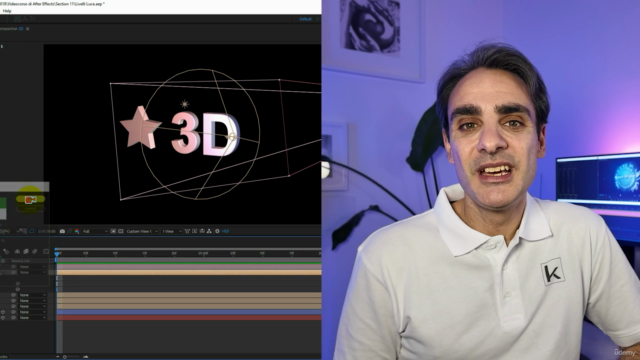Open the 3D composition tab
Screen dimensions: 640x360
point(20,29)
